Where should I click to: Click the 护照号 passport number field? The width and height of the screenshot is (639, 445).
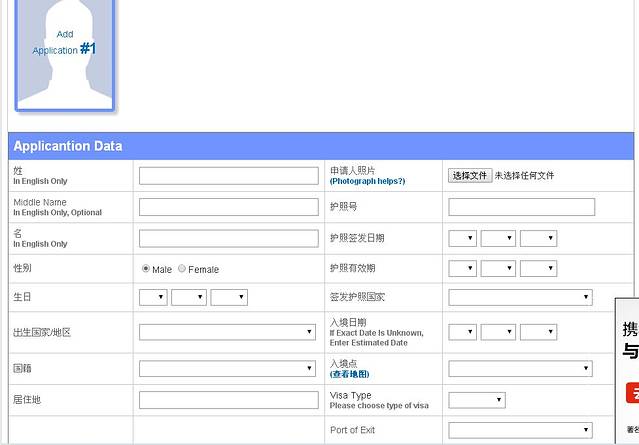(521, 207)
